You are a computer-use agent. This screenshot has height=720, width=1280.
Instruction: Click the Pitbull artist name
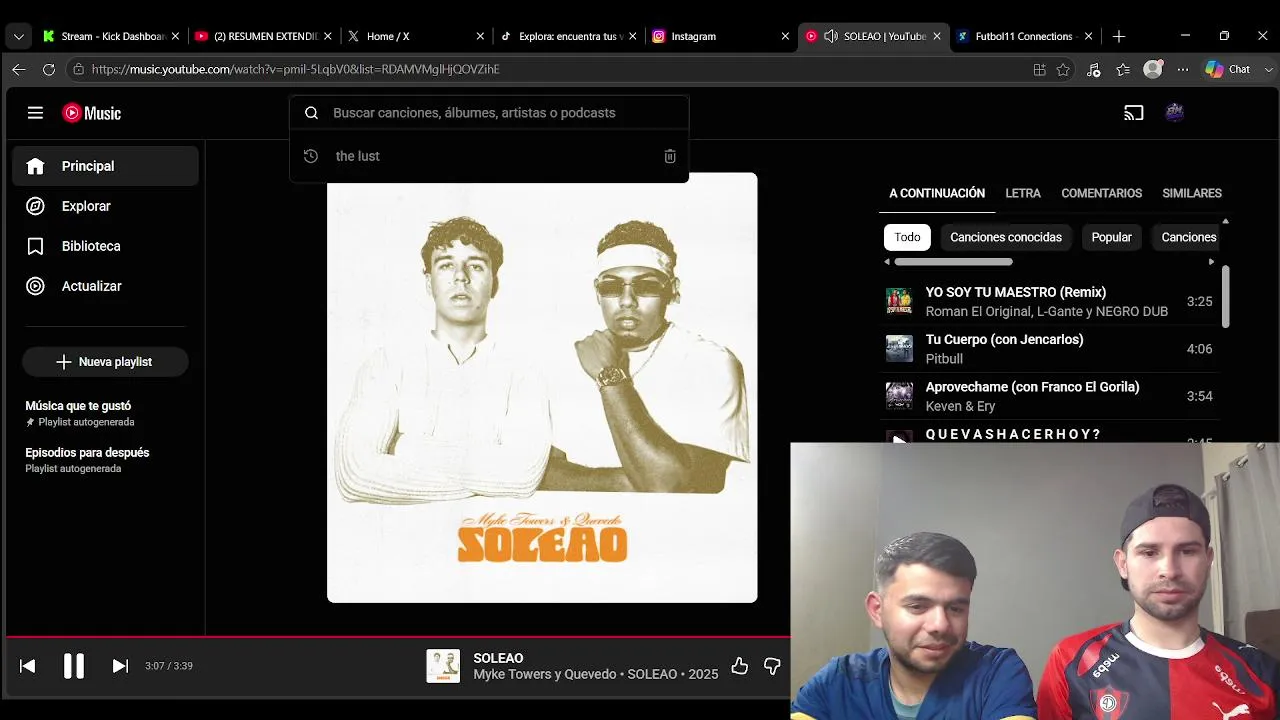(x=944, y=359)
